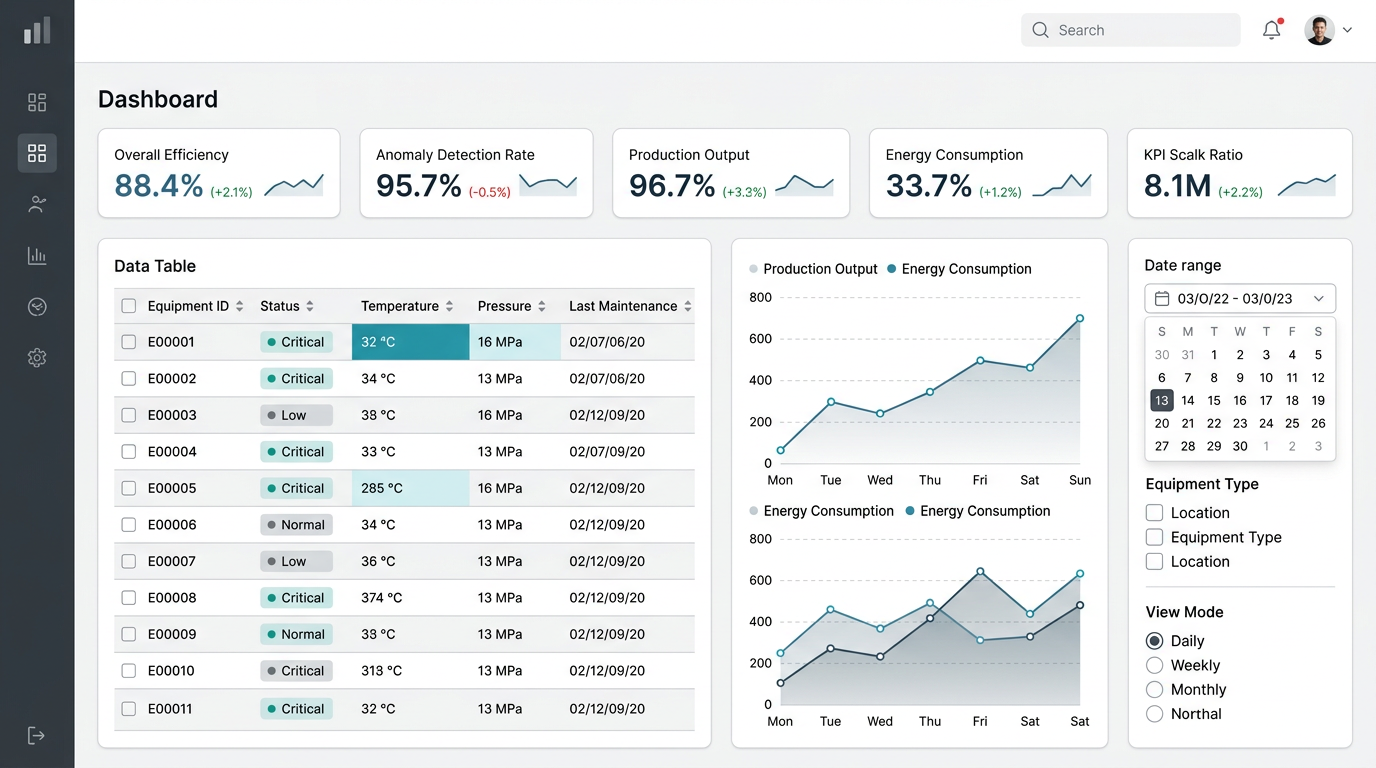Pick day 9 in the calendar
This screenshot has height=768, width=1376.
pos(1240,378)
